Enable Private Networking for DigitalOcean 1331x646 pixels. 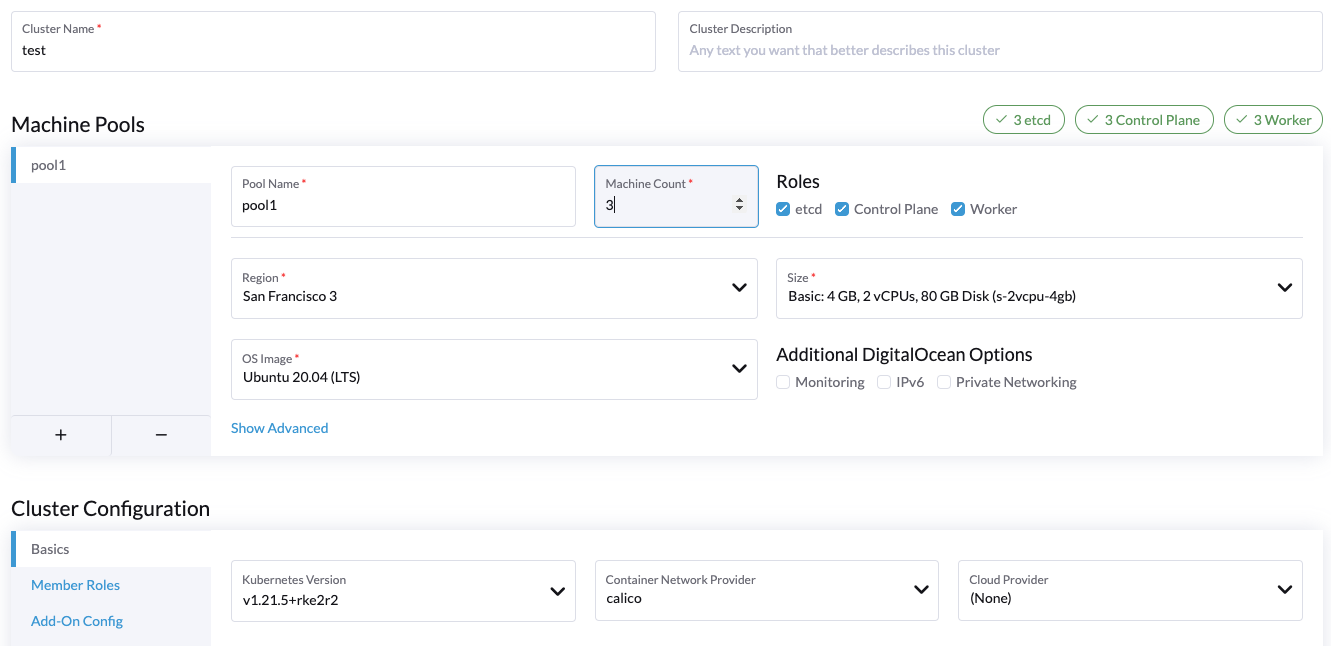944,382
